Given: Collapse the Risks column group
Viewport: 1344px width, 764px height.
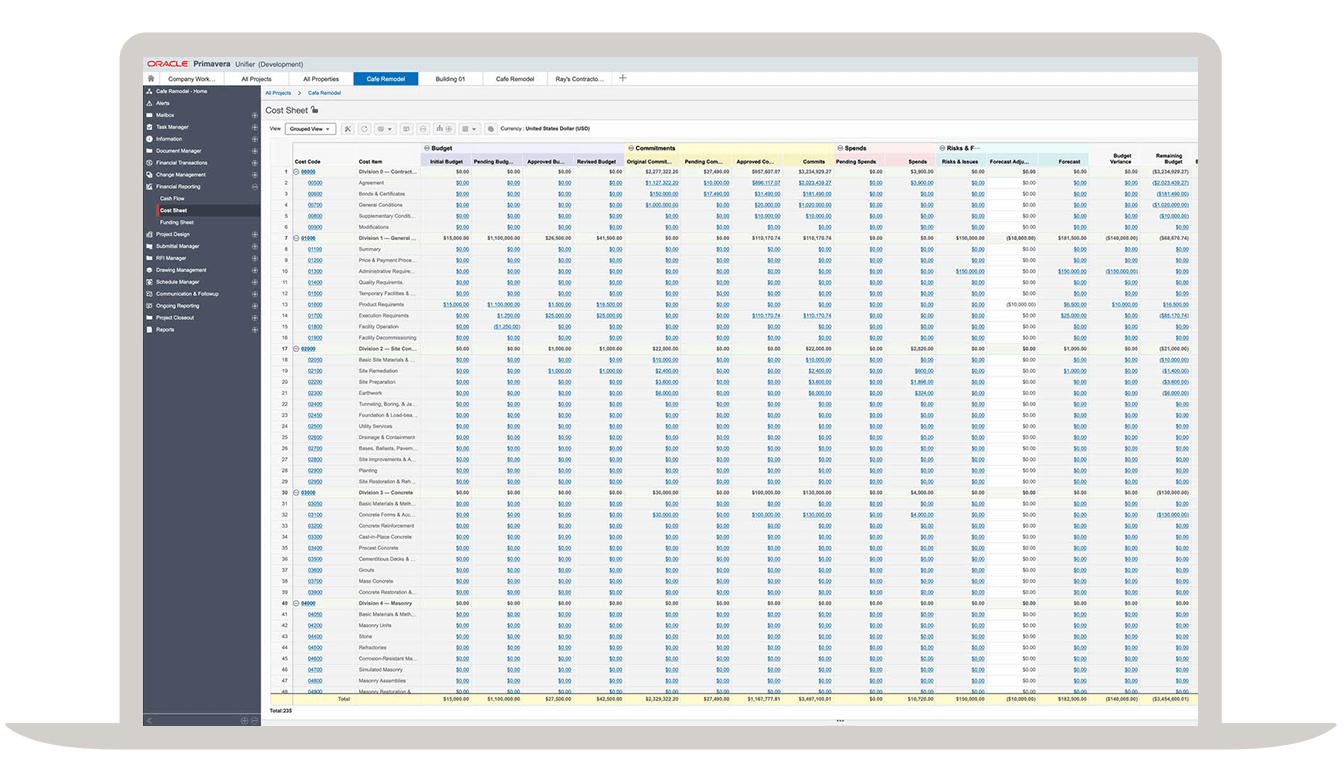Looking at the screenshot, I should click(x=943, y=148).
